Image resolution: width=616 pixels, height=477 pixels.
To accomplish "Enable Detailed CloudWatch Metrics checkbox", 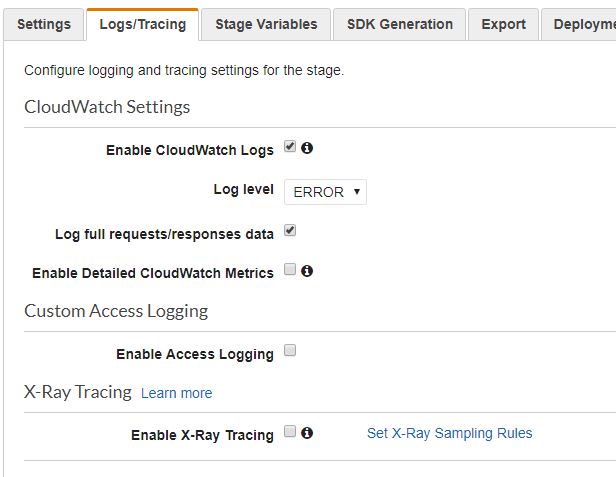I will click(x=290, y=270).
